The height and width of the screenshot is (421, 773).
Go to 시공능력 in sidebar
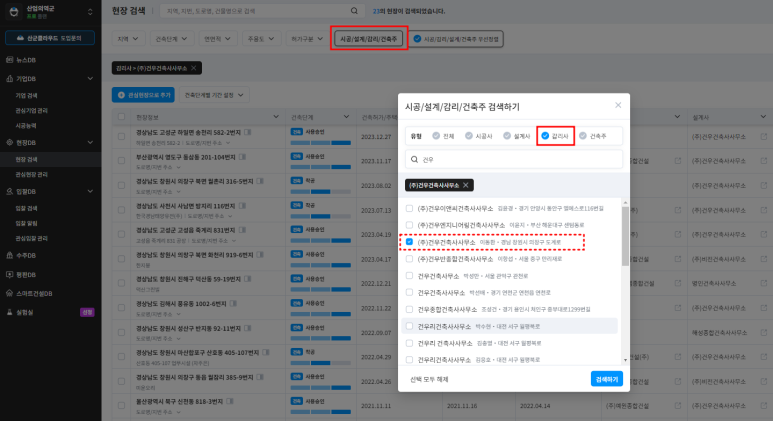tap(26, 126)
